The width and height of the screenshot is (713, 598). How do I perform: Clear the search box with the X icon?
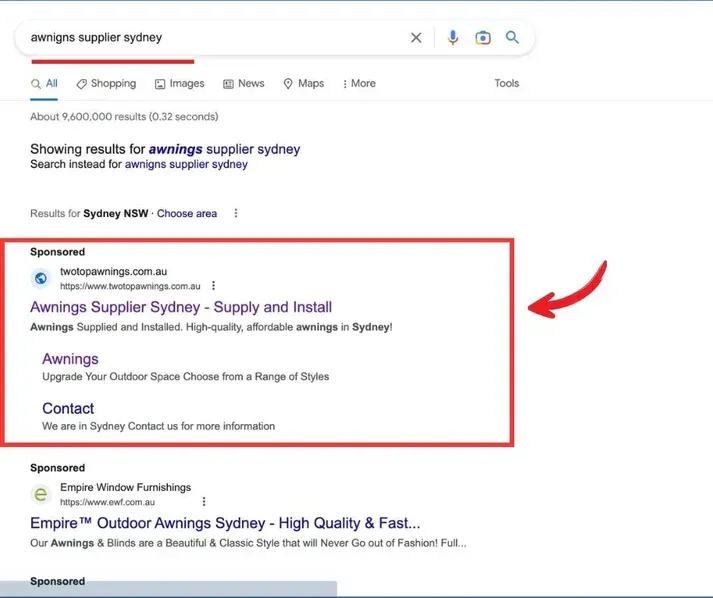(x=416, y=38)
